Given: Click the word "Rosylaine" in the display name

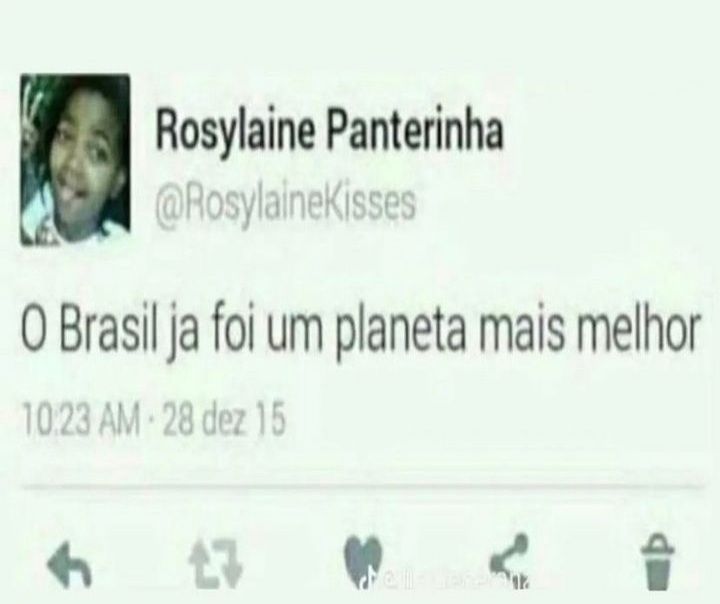Looking at the screenshot, I should coord(236,131).
